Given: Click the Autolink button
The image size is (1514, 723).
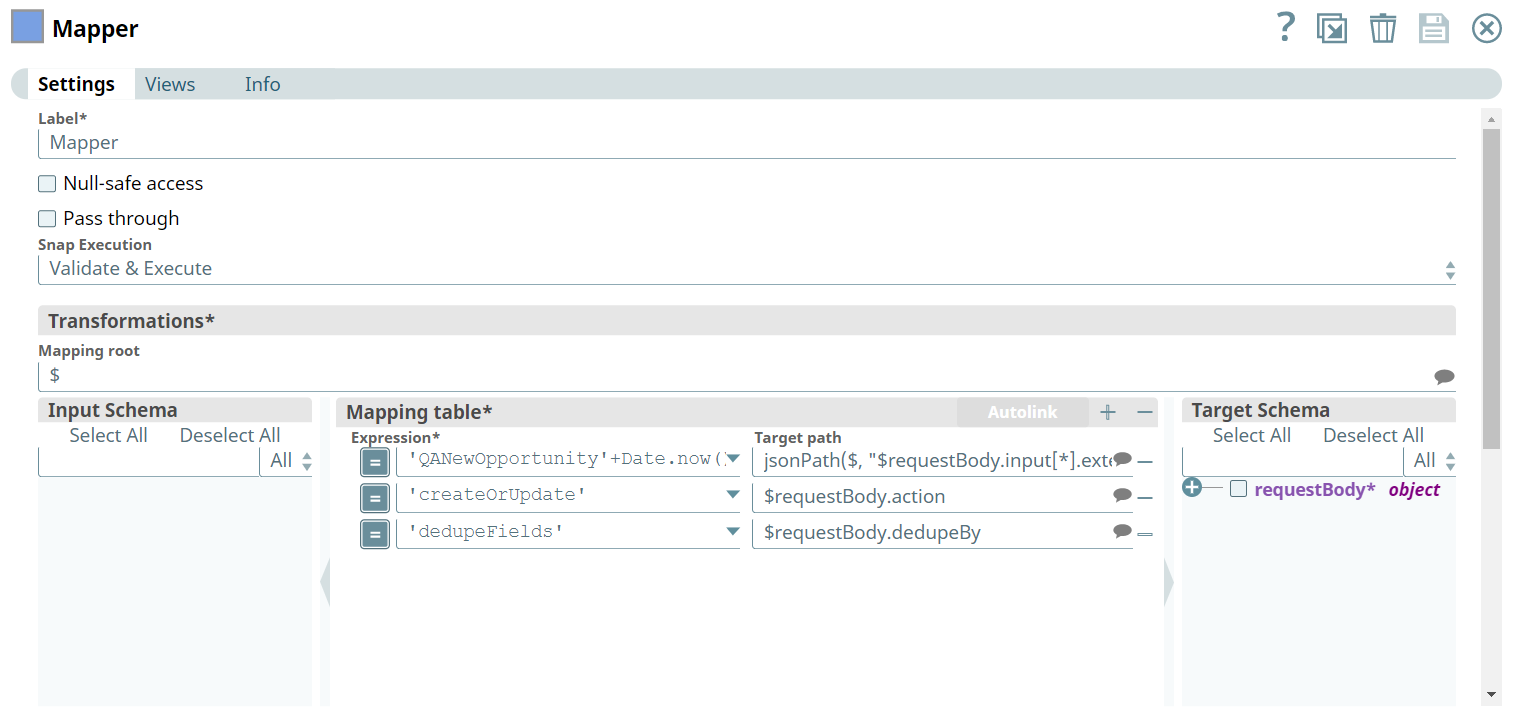Looking at the screenshot, I should [x=1022, y=412].
